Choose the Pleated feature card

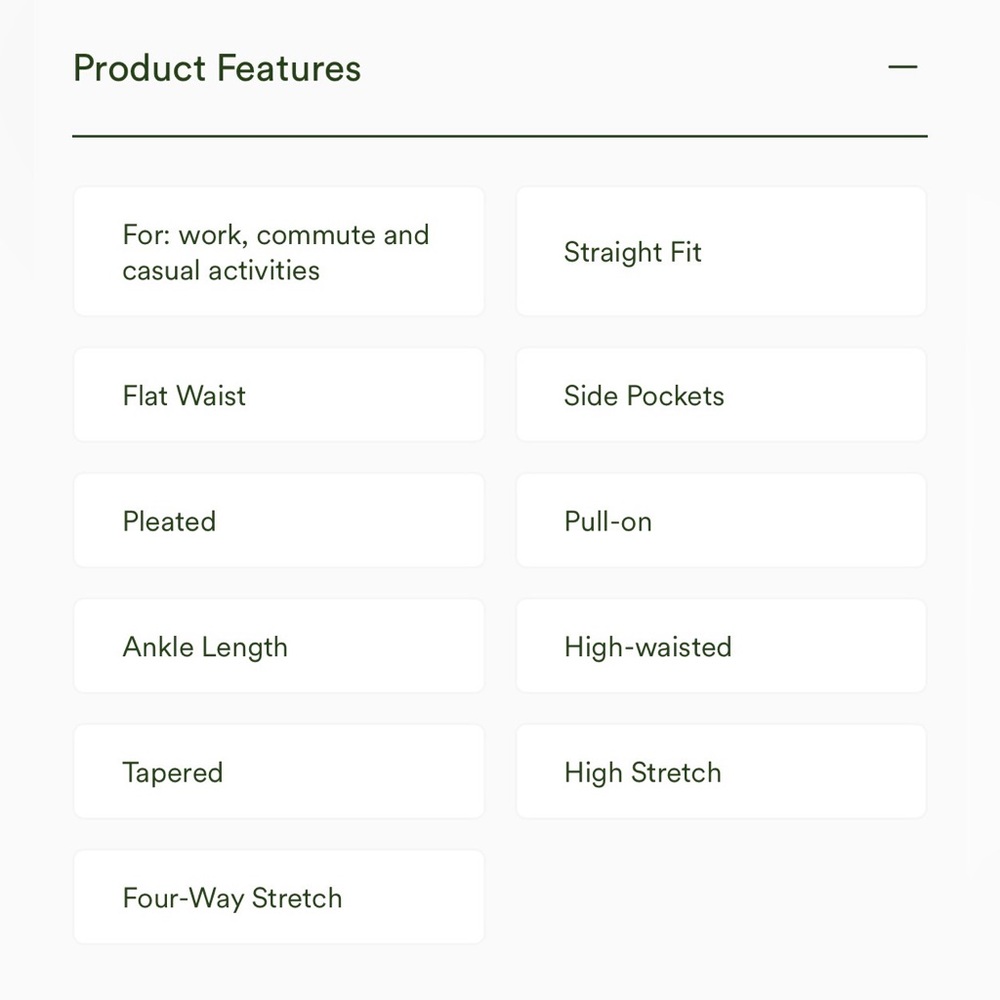pos(279,521)
